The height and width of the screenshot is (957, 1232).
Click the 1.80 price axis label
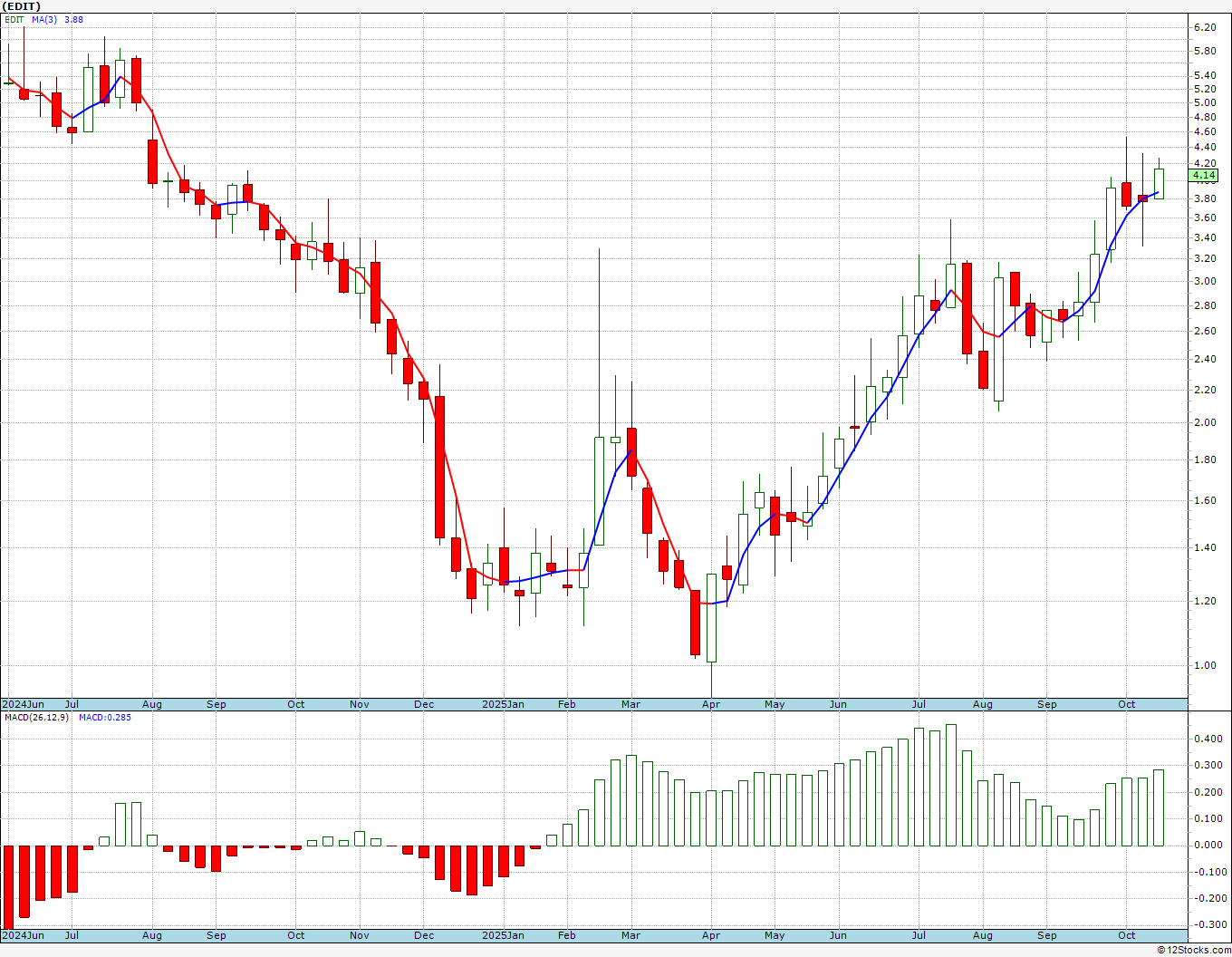click(x=1204, y=459)
